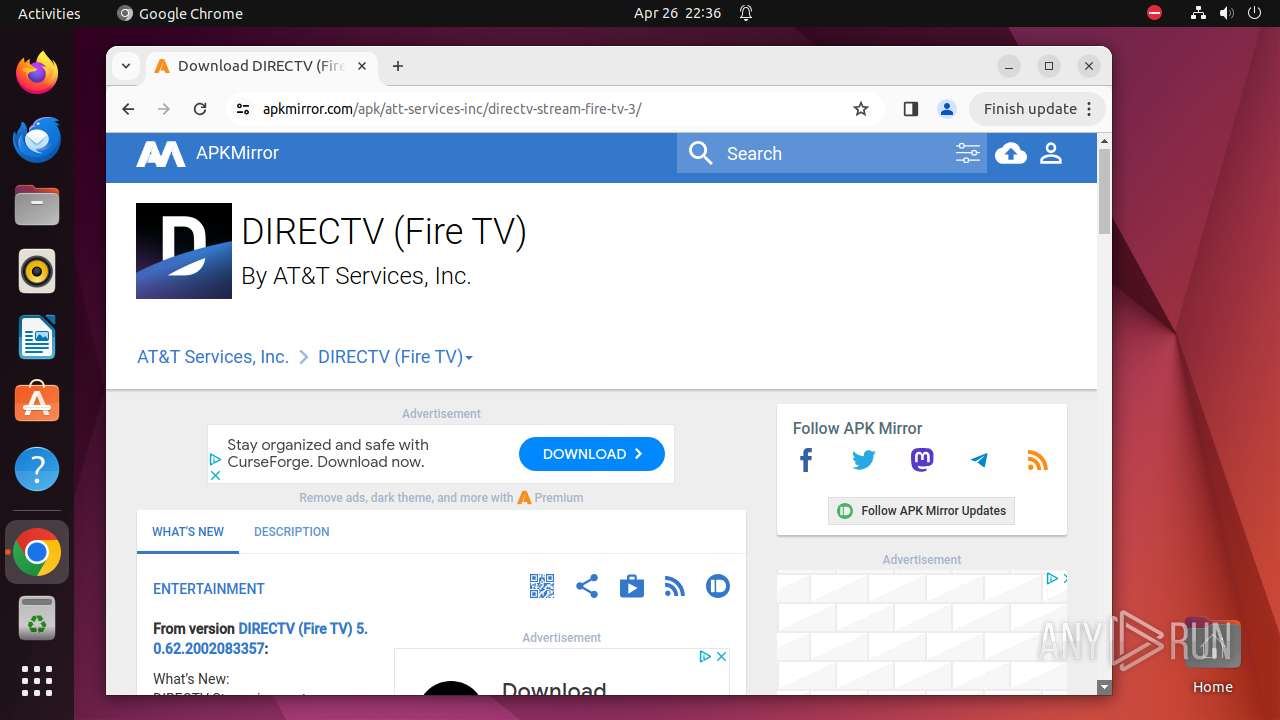This screenshot has width=1280, height=720.
Task: Click the search magnifier icon
Action: tap(701, 153)
